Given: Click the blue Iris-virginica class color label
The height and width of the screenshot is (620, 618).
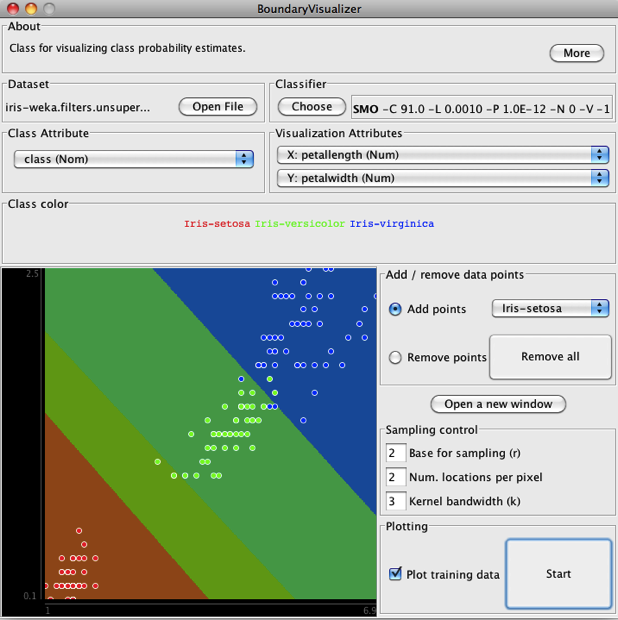Looking at the screenshot, I should 390,224.
